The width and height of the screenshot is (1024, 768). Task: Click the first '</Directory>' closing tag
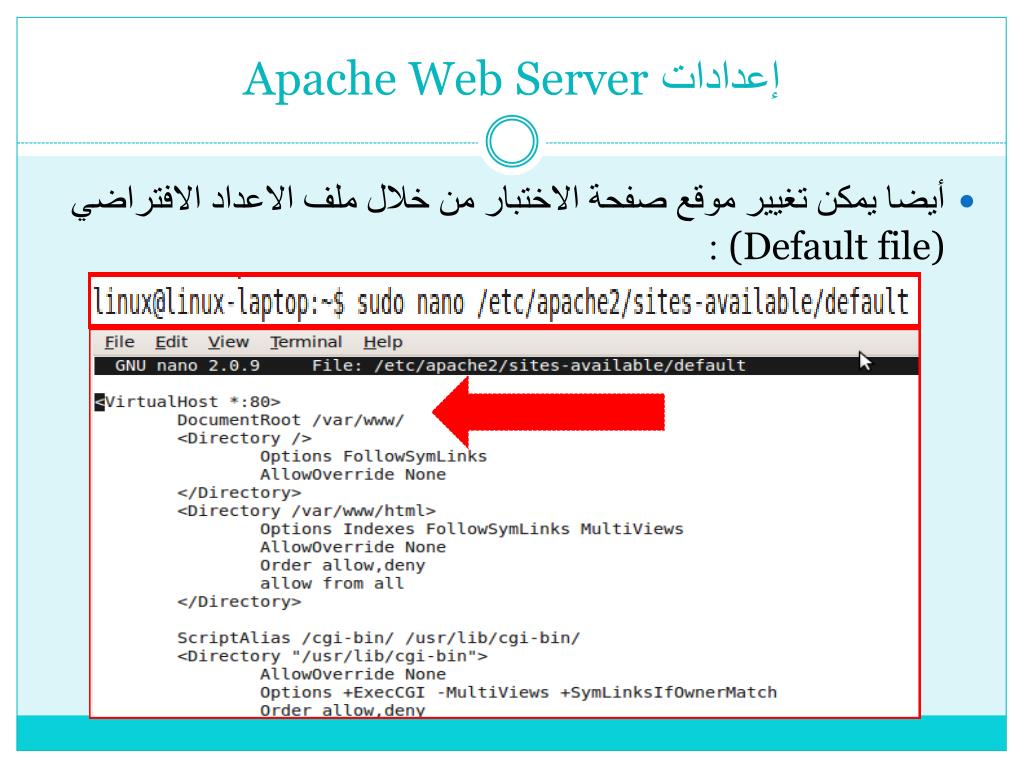click(239, 493)
